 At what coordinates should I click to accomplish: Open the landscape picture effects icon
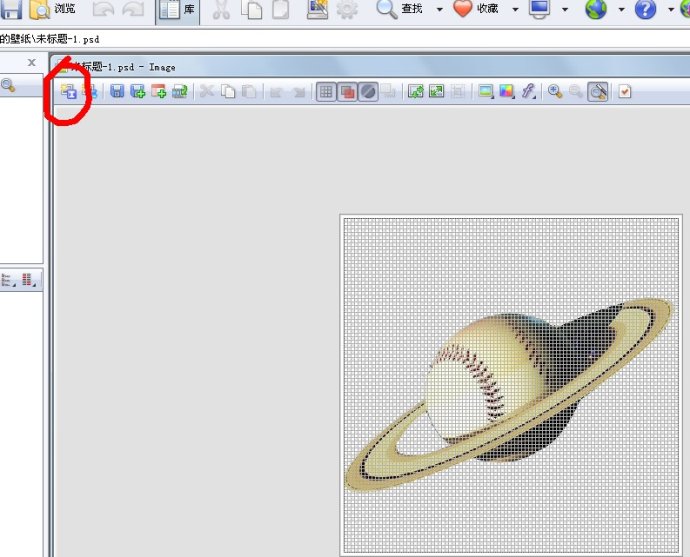(486, 92)
